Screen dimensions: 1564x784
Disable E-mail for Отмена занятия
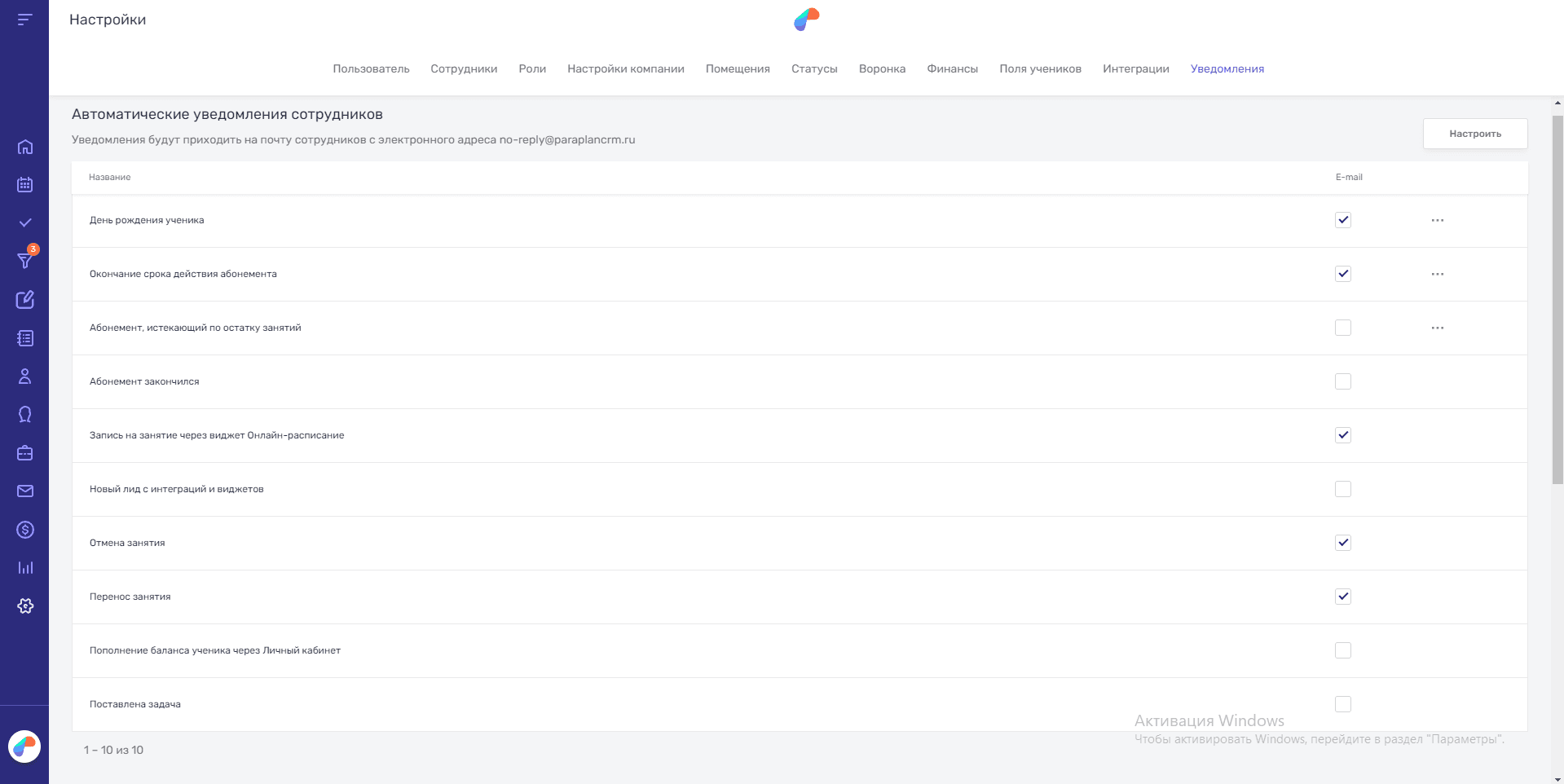1343,543
